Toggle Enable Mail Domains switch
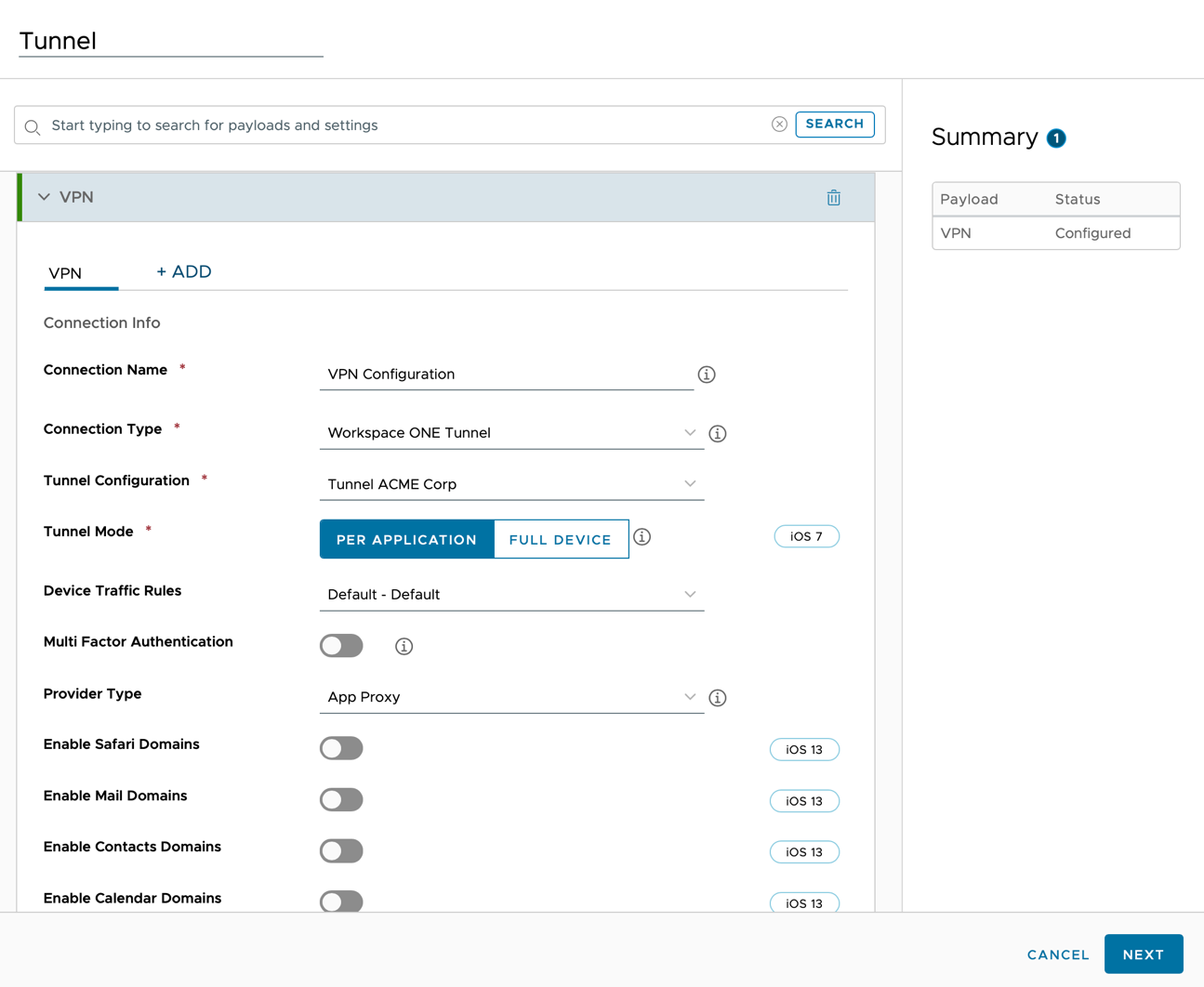This screenshot has height=987, width=1204. coord(341,799)
